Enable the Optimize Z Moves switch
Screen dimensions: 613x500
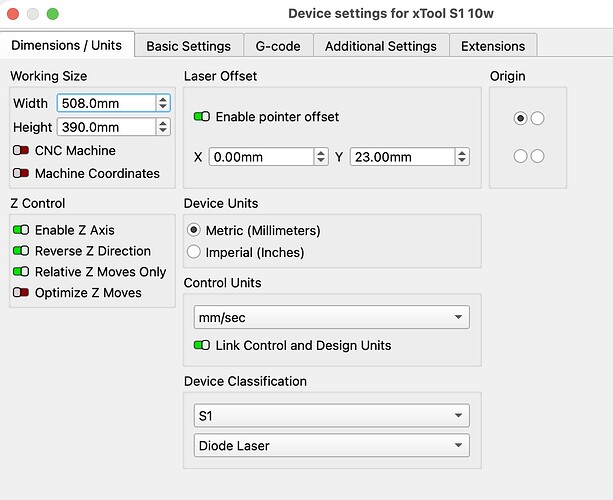(21, 292)
